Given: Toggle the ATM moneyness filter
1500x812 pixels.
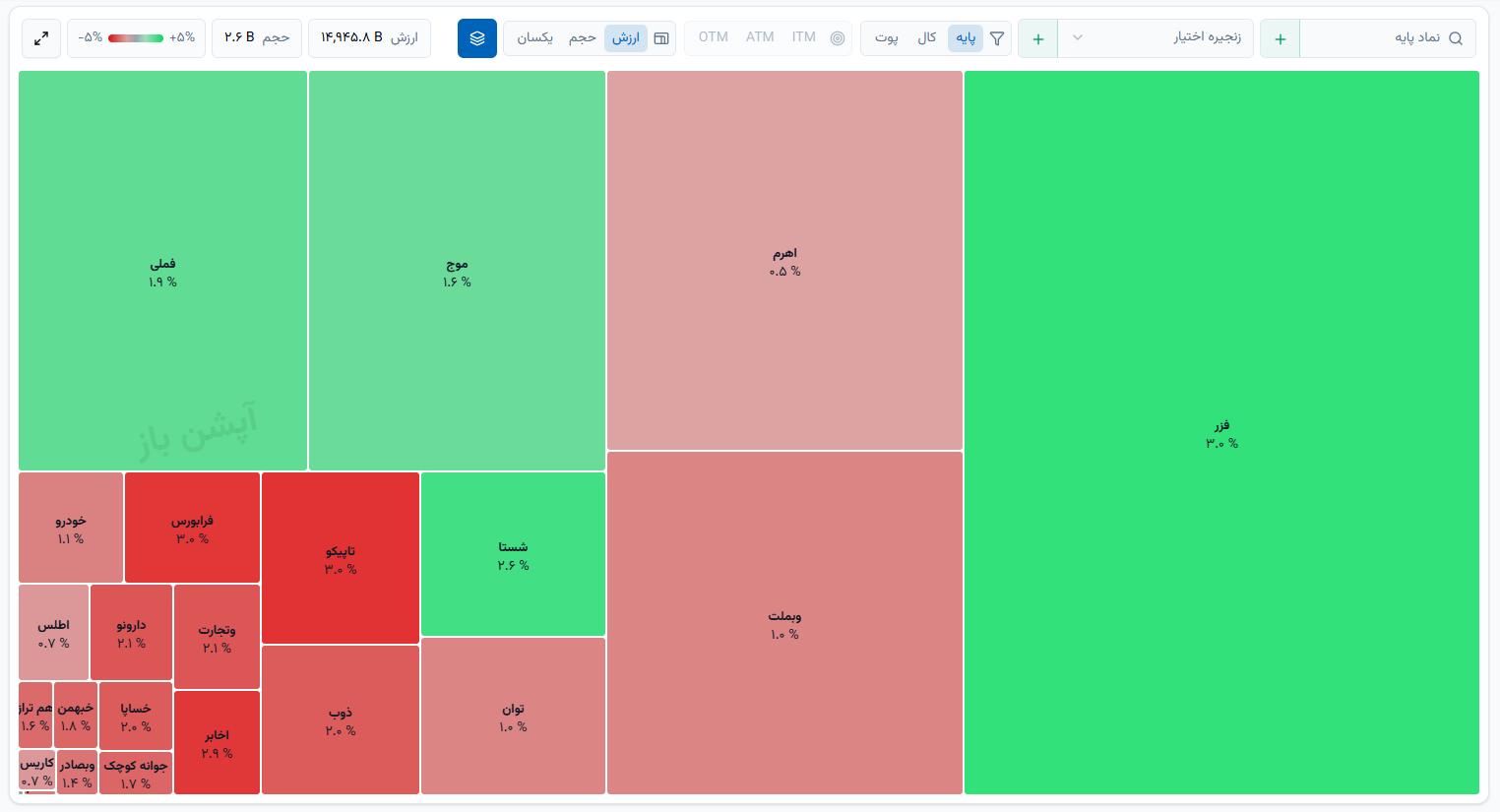Looking at the screenshot, I should (760, 37).
